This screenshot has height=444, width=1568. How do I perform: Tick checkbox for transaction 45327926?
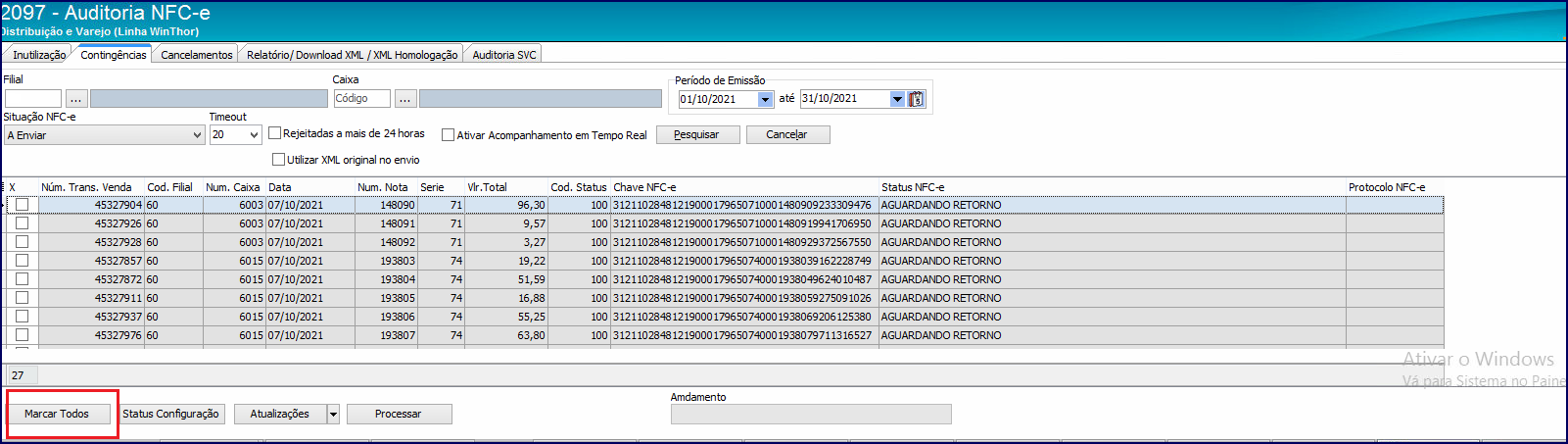(22, 223)
